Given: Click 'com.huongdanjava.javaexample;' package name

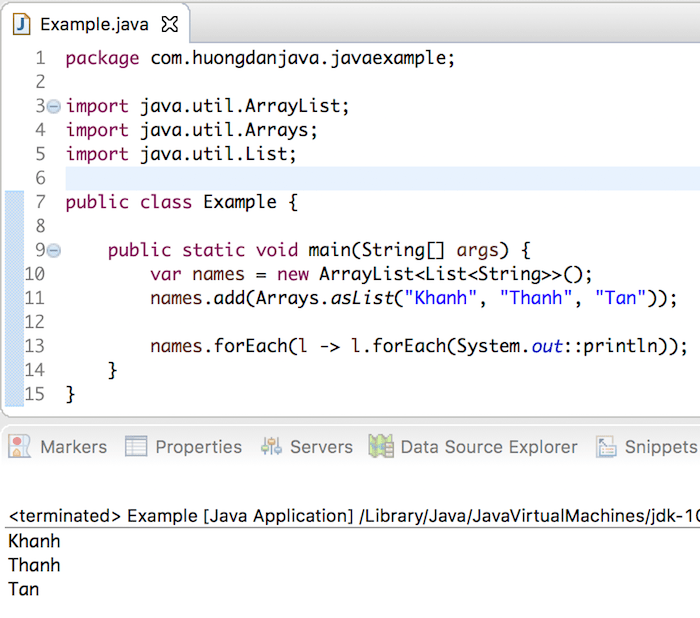Looking at the screenshot, I should (303, 58).
